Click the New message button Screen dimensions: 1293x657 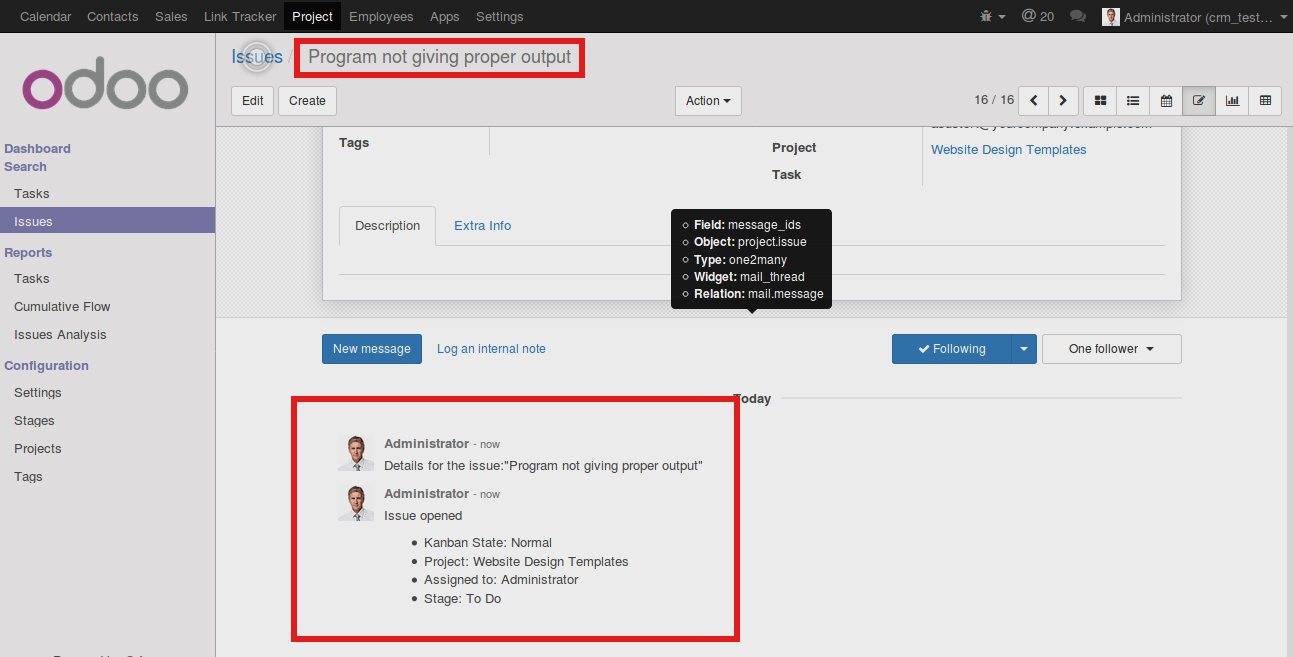[x=372, y=349]
